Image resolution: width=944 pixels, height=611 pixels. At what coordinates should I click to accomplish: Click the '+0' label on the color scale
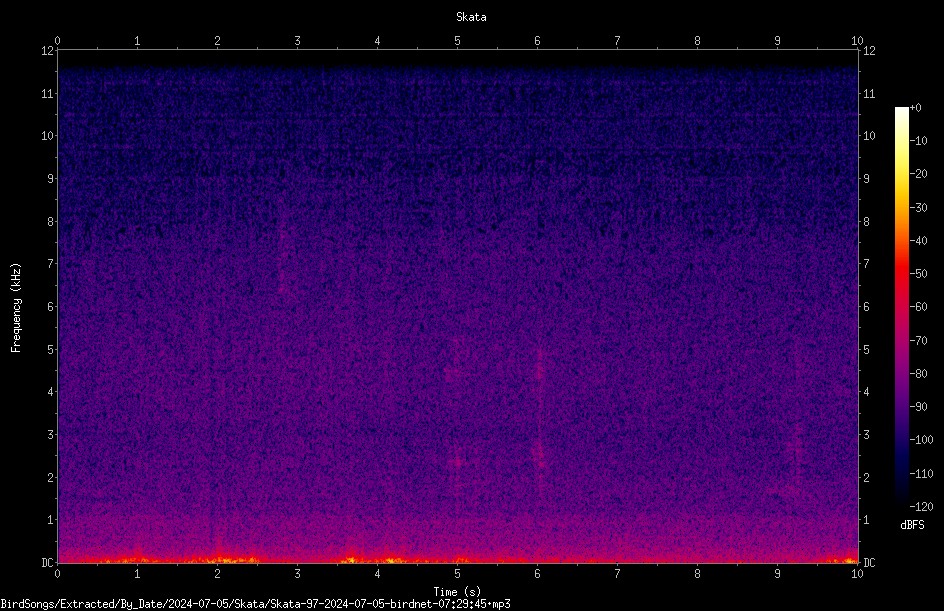915,108
